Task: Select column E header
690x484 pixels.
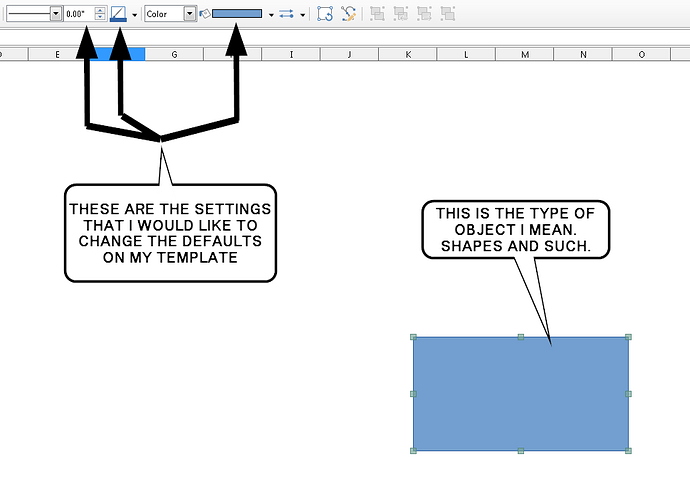Action: (x=57, y=55)
